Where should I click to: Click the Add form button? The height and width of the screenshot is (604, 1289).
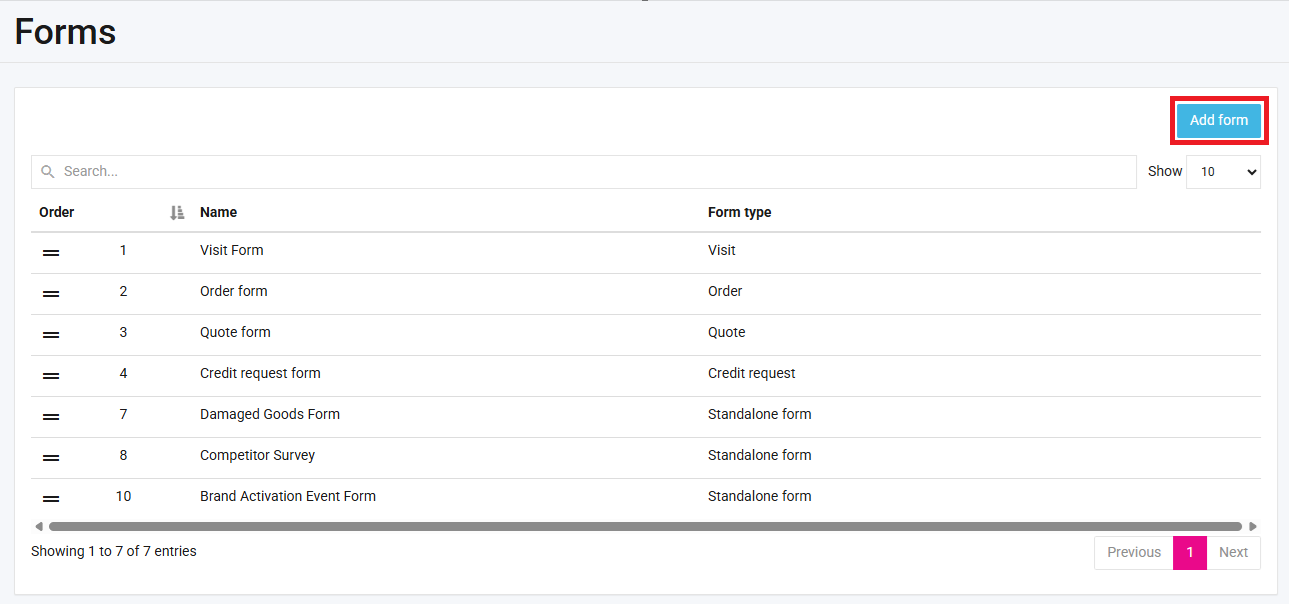pos(1218,120)
